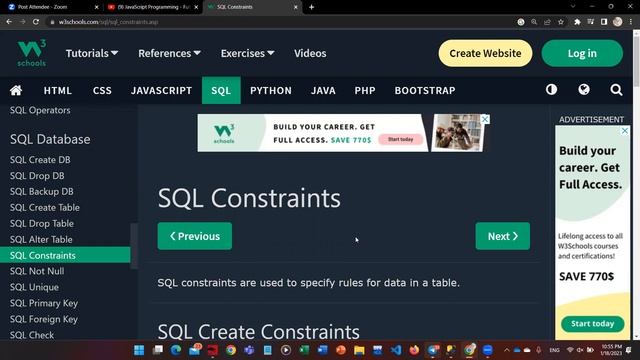The image size is (640, 360).
Task: Click Start today in banner ad
Action: pos(400,139)
